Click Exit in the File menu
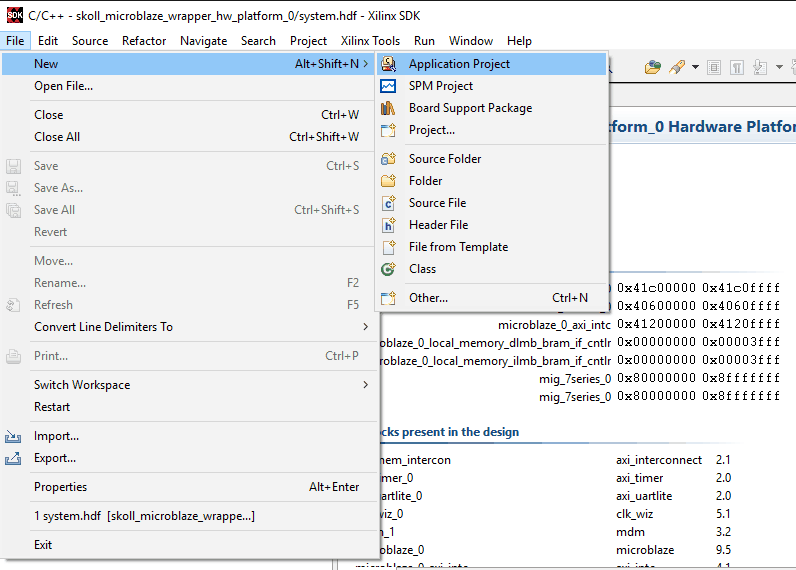Viewport: 796px width, 570px height. click(x=43, y=545)
